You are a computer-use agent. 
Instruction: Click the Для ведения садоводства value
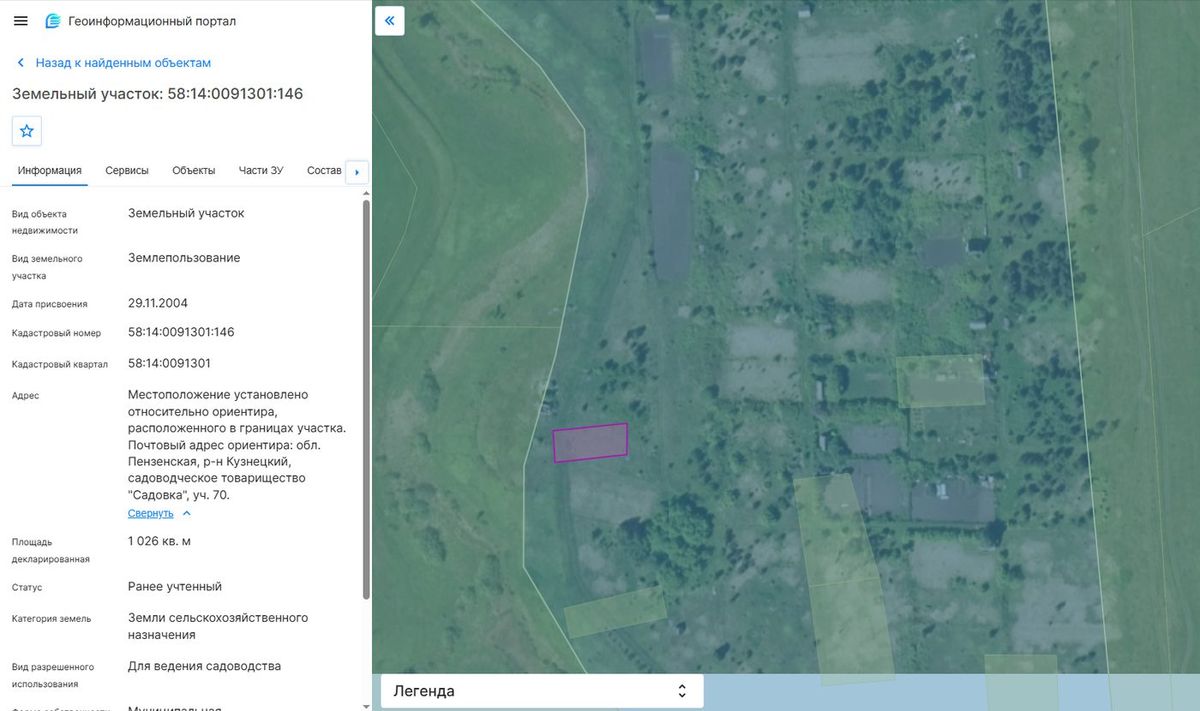(x=204, y=666)
